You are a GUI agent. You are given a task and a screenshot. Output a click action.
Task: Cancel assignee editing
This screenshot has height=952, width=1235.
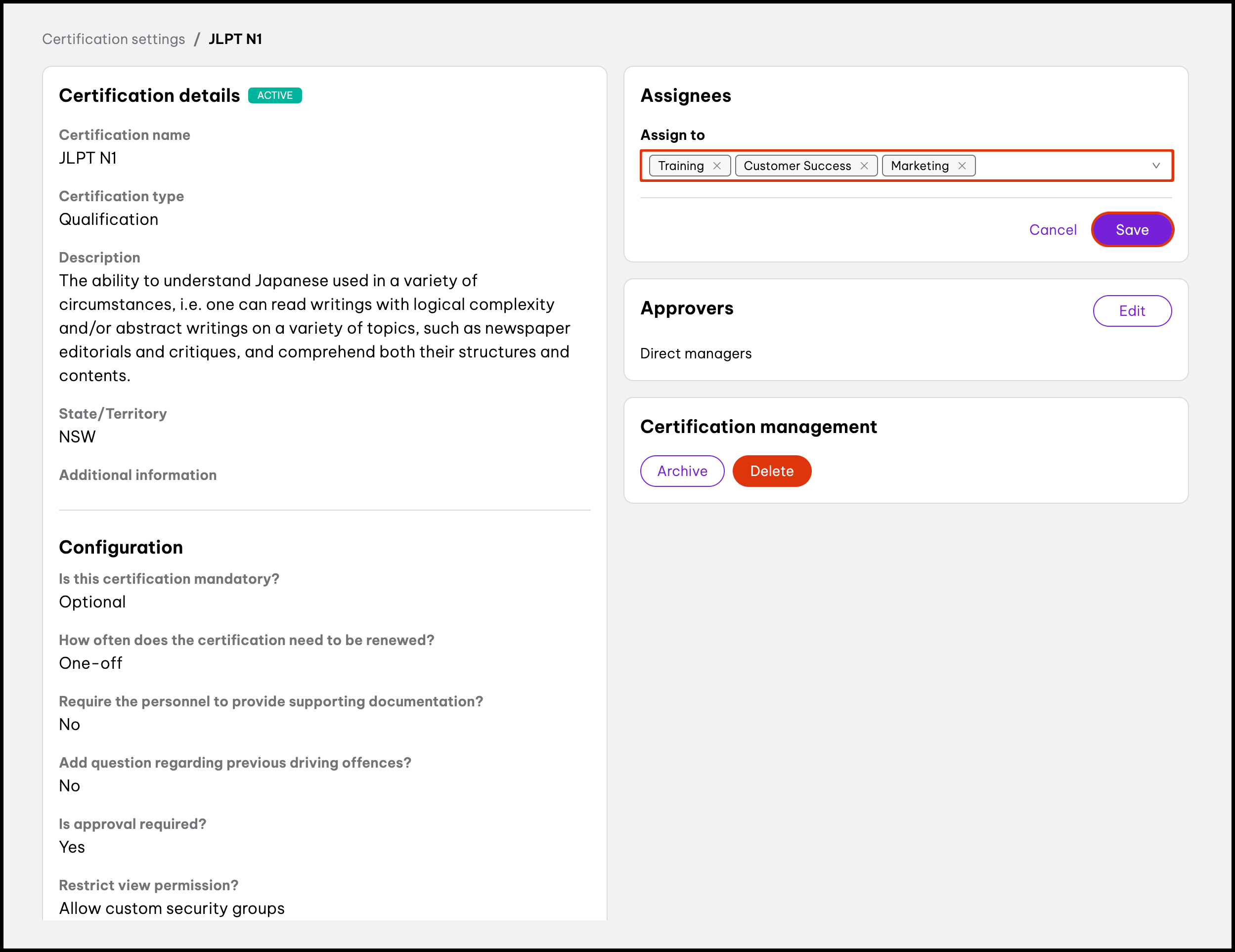tap(1053, 229)
